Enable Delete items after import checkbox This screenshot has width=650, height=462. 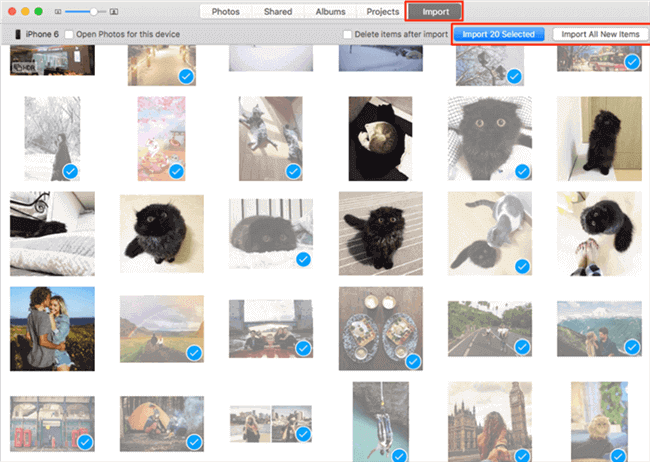point(347,34)
